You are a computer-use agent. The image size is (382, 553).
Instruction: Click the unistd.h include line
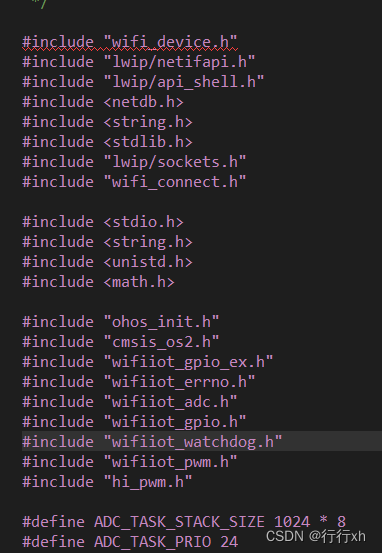tap(107, 262)
